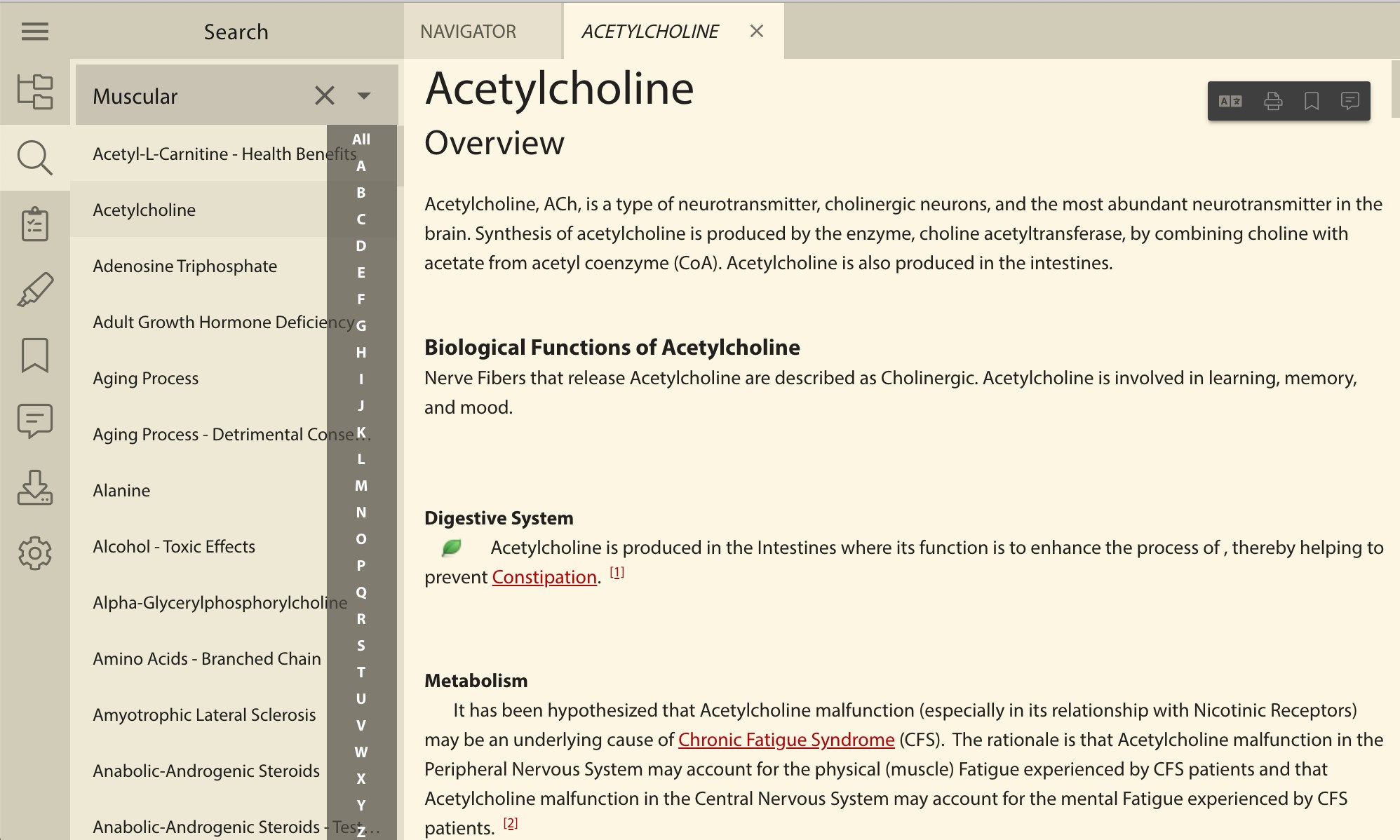Viewport: 1400px width, 840px height.
Task: Open the navigator tree sidebar icon
Action: [34, 92]
